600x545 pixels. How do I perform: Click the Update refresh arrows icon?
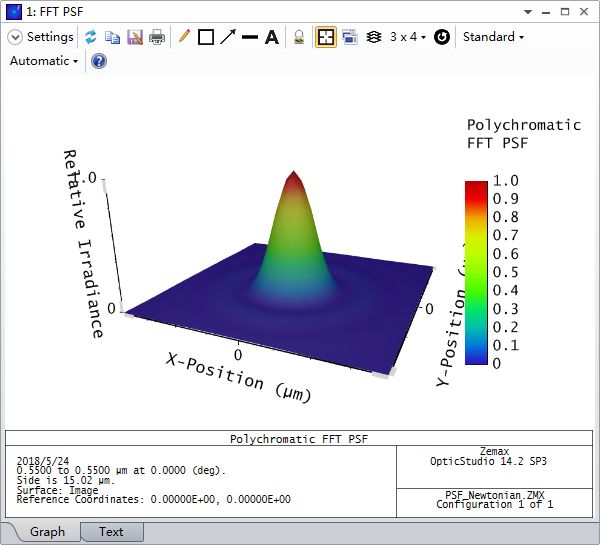coord(91,37)
